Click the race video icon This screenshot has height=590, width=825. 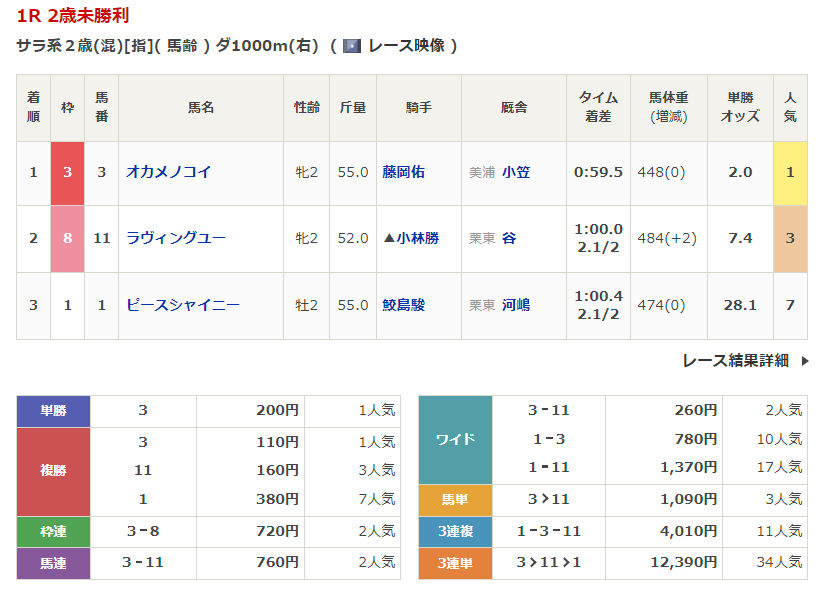tap(351, 46)
